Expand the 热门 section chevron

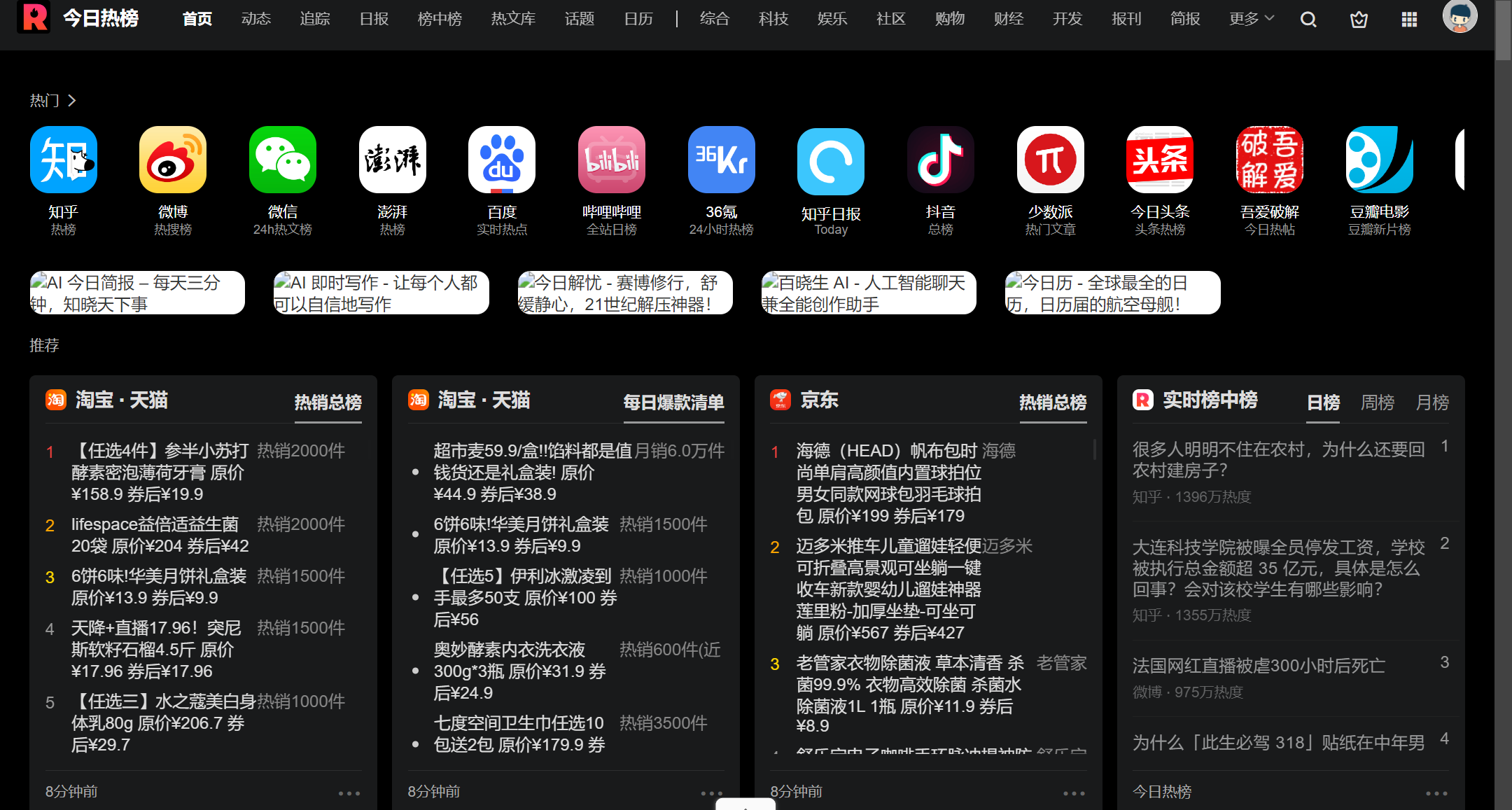pos(71,101)
